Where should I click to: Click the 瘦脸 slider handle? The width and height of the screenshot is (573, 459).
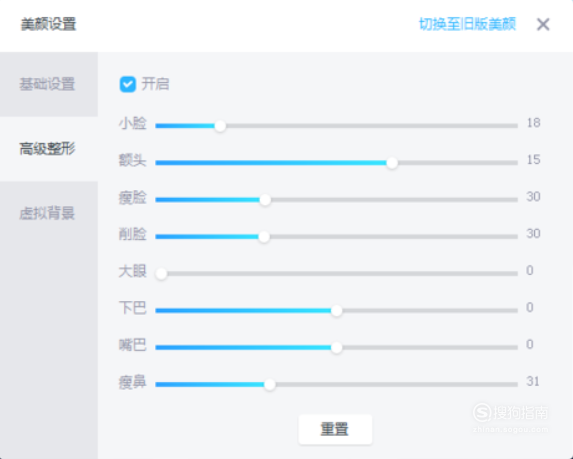(x=265, y=200)
